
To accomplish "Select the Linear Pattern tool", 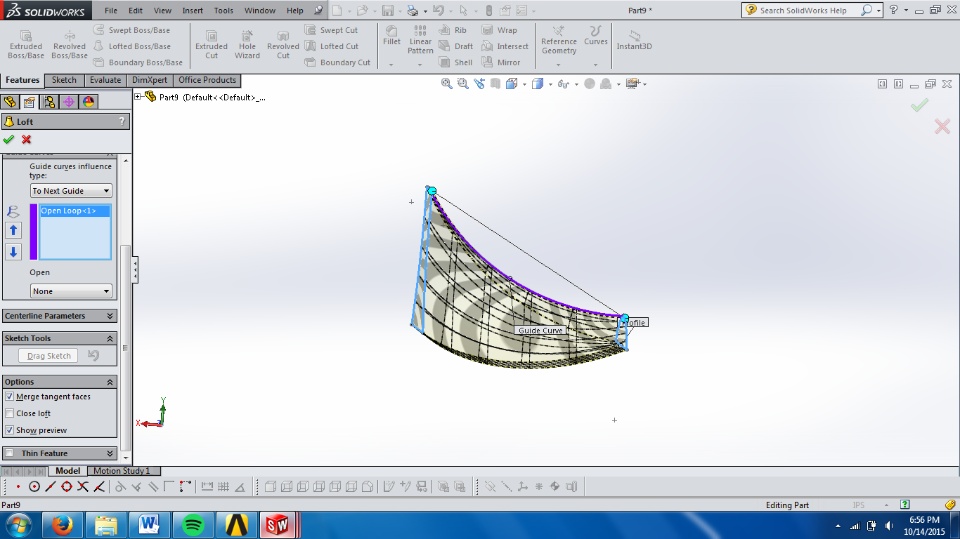I will click(x=420, y=40).
